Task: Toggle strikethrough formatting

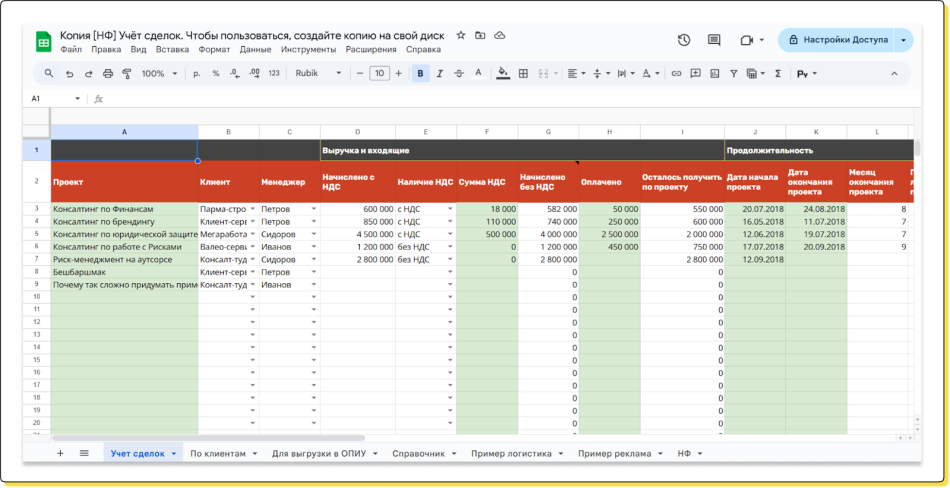Action: [458, 73]
